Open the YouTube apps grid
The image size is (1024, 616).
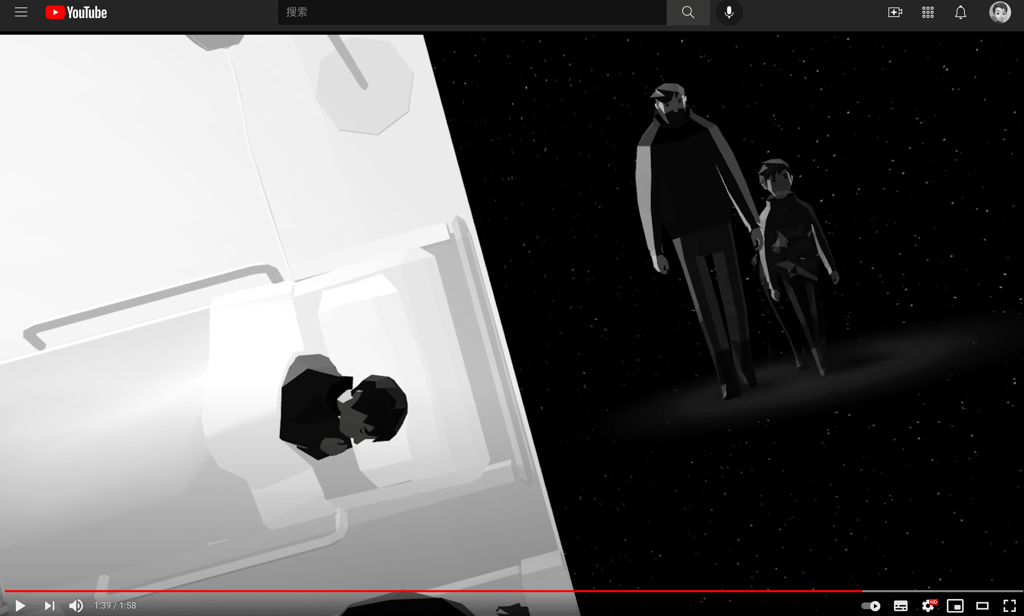927,12
